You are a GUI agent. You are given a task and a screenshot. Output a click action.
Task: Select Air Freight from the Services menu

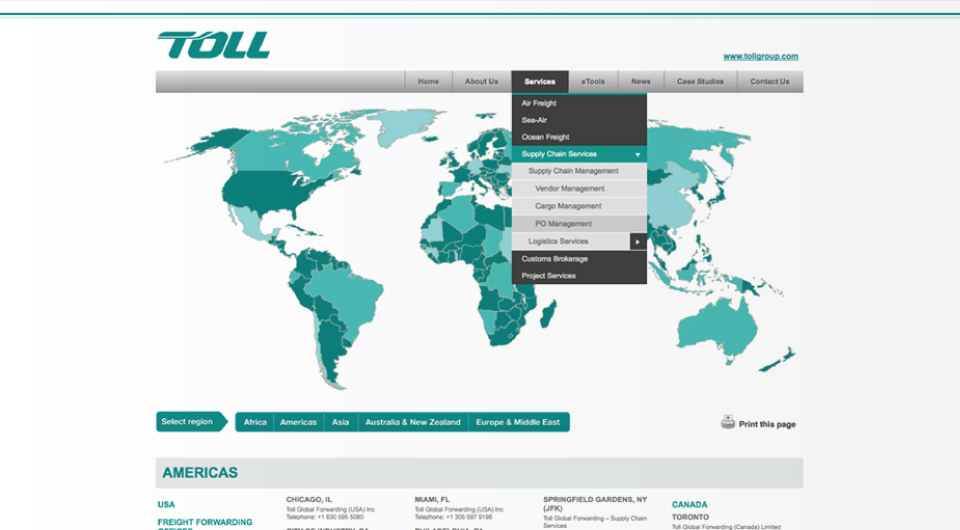pyautogui.click(x=579, y=103)
